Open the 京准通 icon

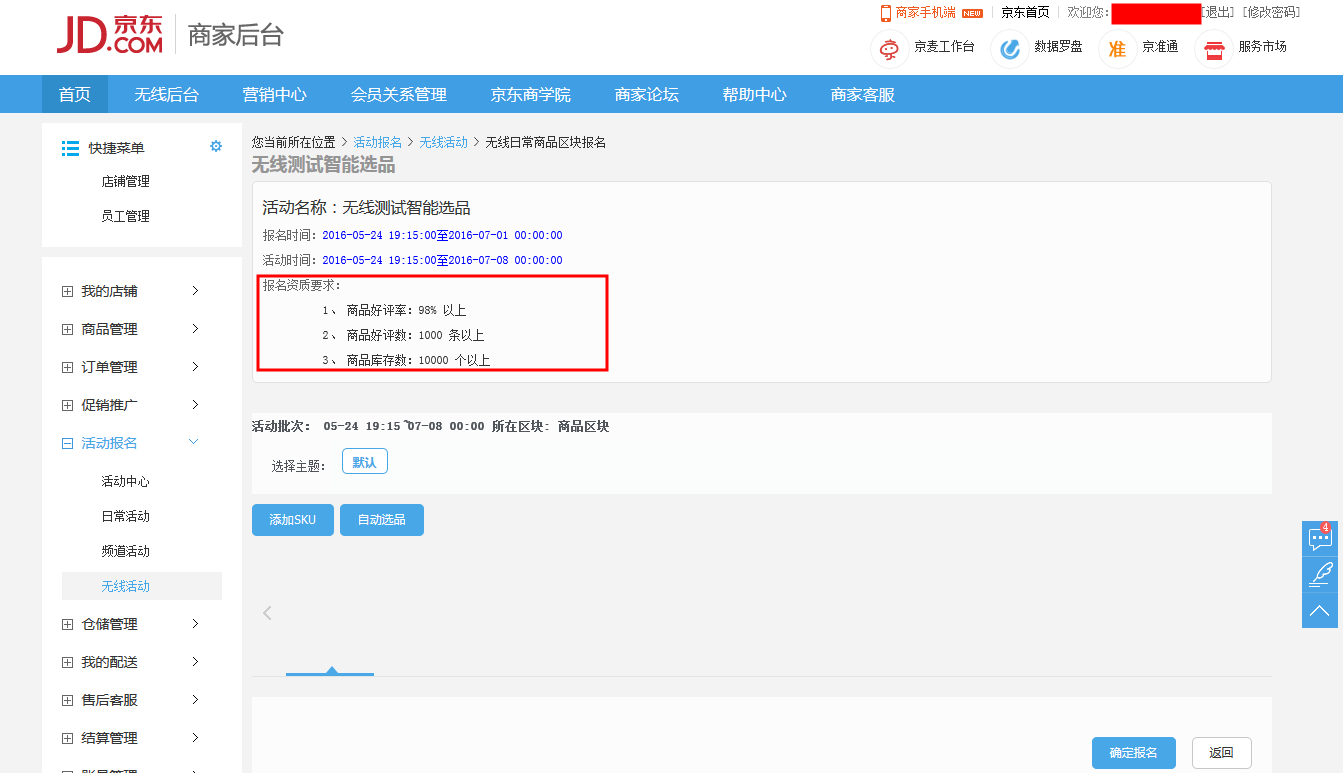click(1117, 48)
